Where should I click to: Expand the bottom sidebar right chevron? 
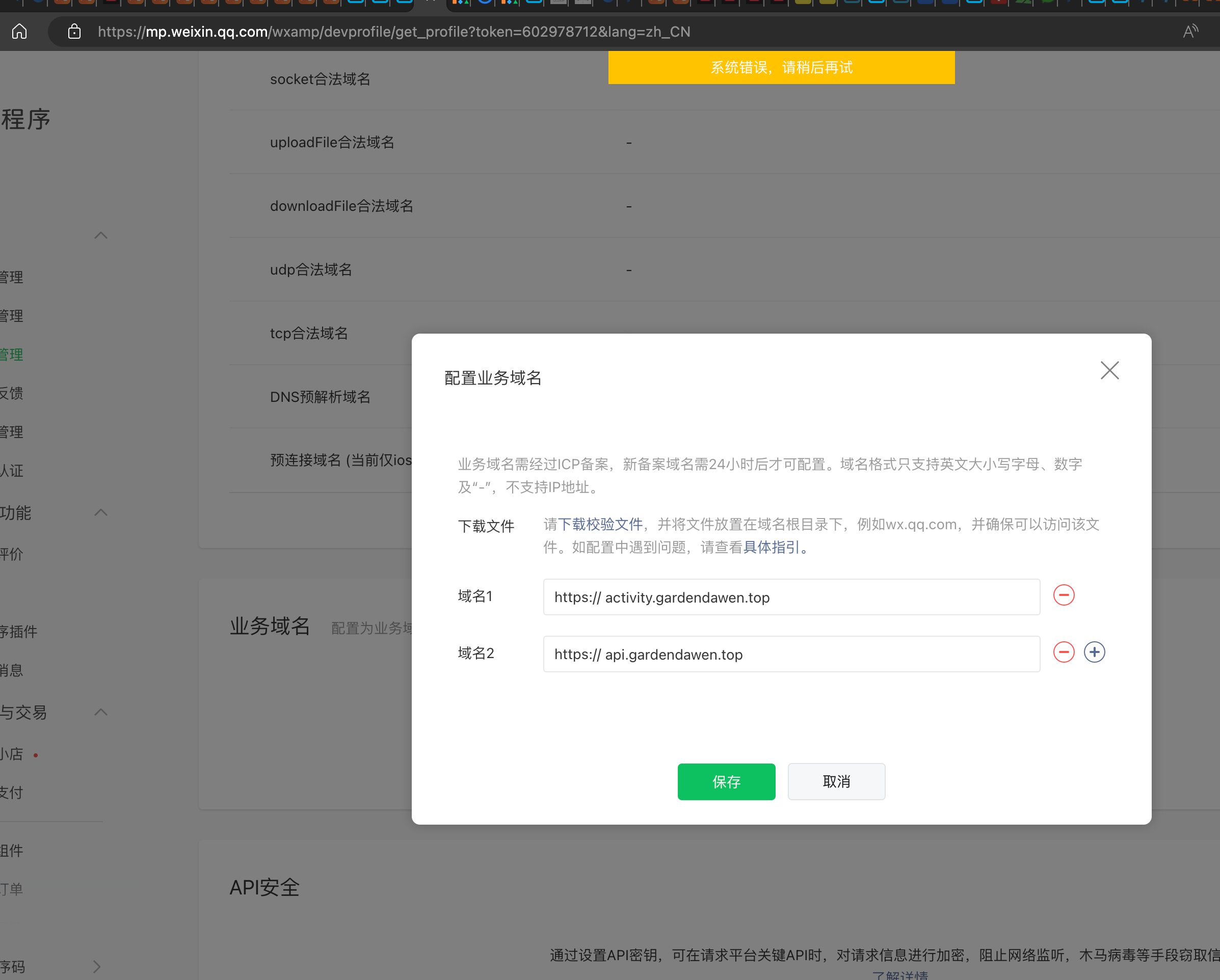(x=97, y=966)
